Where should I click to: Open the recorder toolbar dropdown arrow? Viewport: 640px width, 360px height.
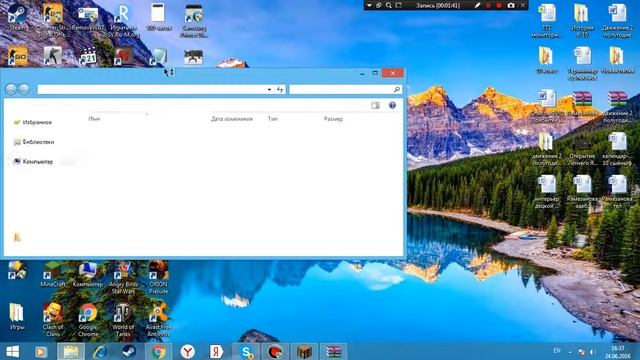point(369,5)
